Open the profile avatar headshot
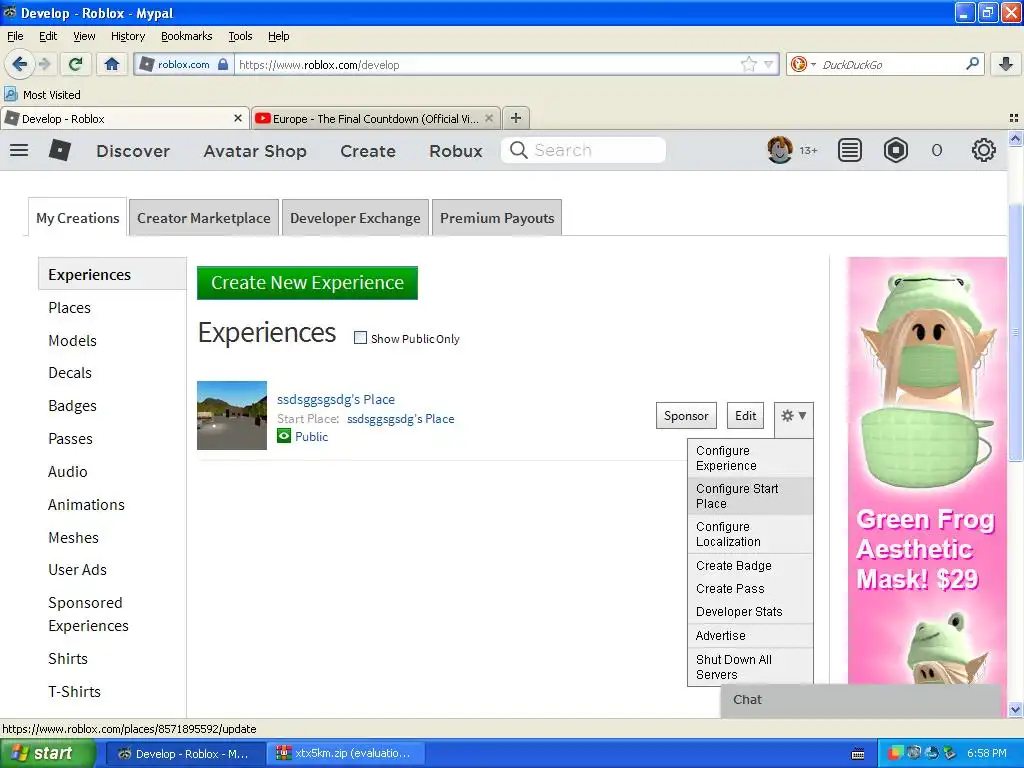The width and height of the screenshot is (1024, 768). pyautogui.click(x=779, y=150)
